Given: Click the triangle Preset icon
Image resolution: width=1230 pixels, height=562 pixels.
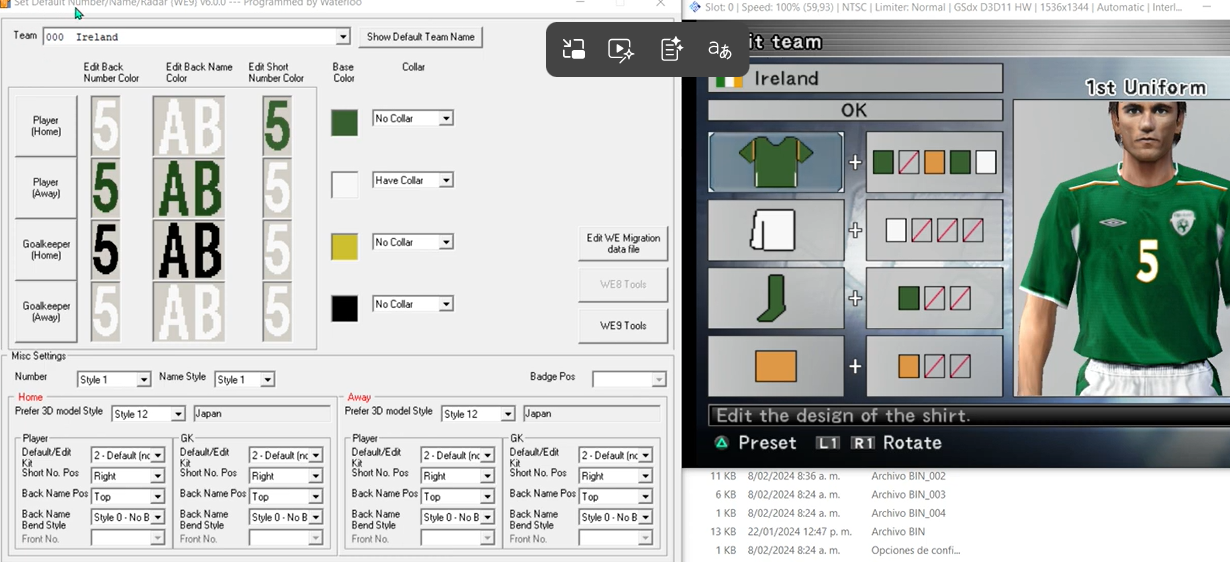Looking at the screenshot, I should [721, 443].
